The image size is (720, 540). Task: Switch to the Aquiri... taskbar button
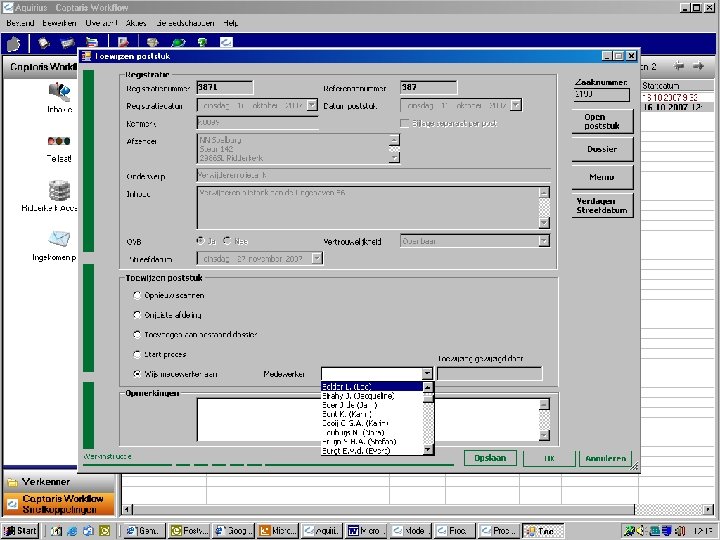tap(321, 531)
